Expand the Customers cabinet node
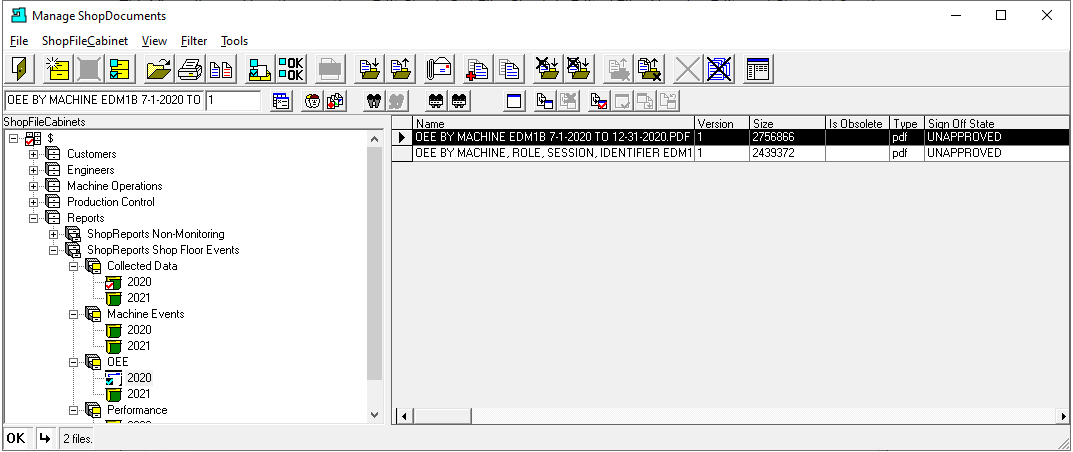The width and height of the screenshot is (1073, 452). click(34, 154)
